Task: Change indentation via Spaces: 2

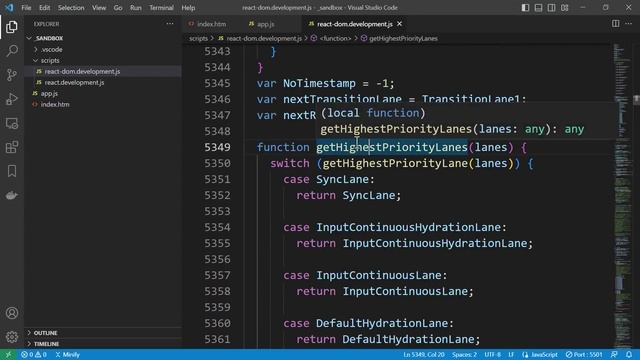Action: (x=464, y=355)
